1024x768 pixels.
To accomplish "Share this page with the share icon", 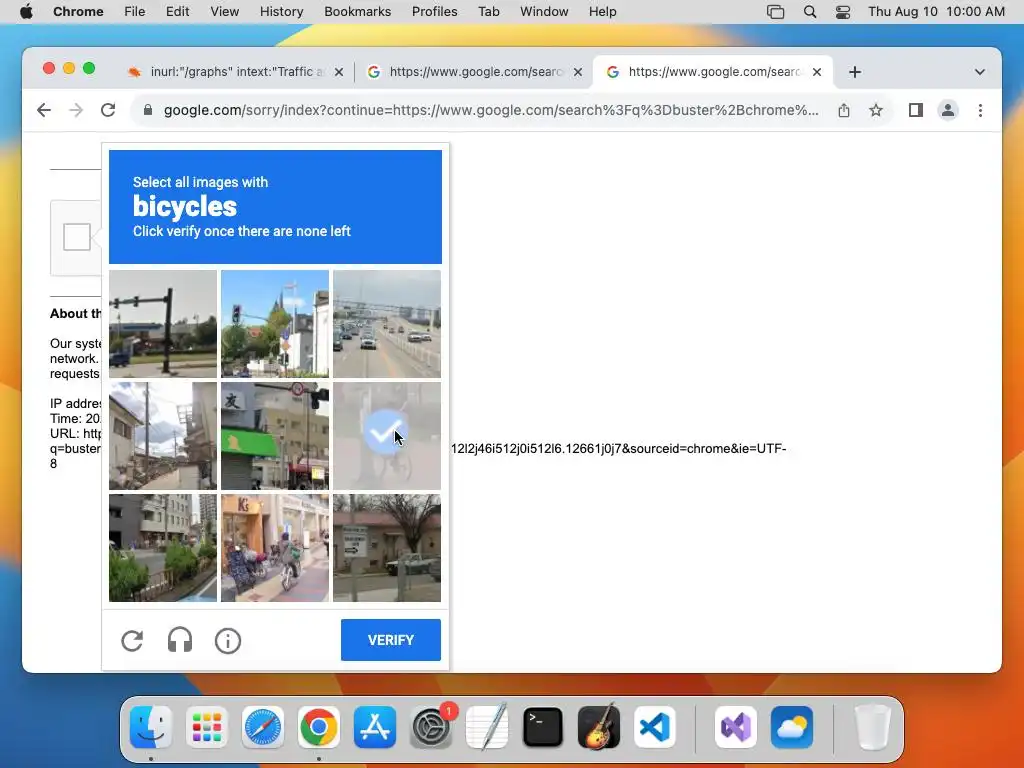I will point(844,110).
